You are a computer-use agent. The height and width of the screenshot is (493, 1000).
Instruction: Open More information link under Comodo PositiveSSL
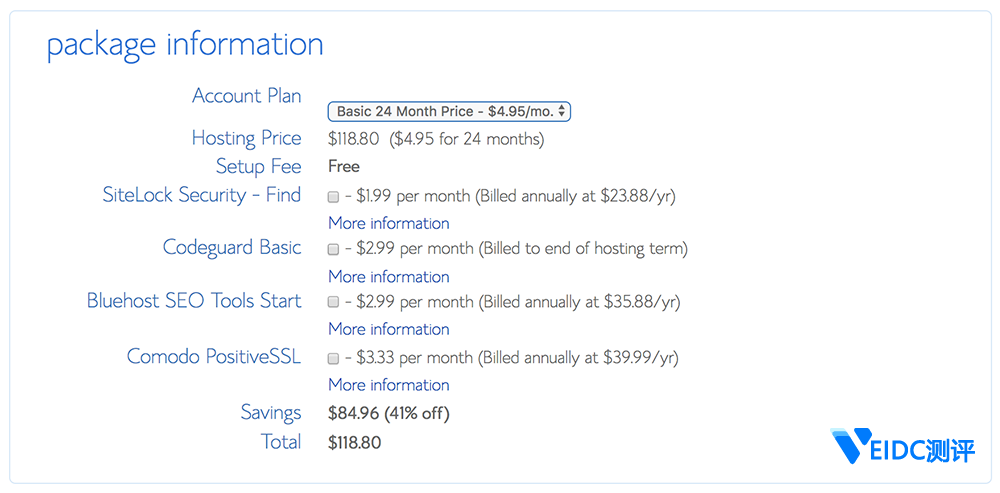click(388, 385)
